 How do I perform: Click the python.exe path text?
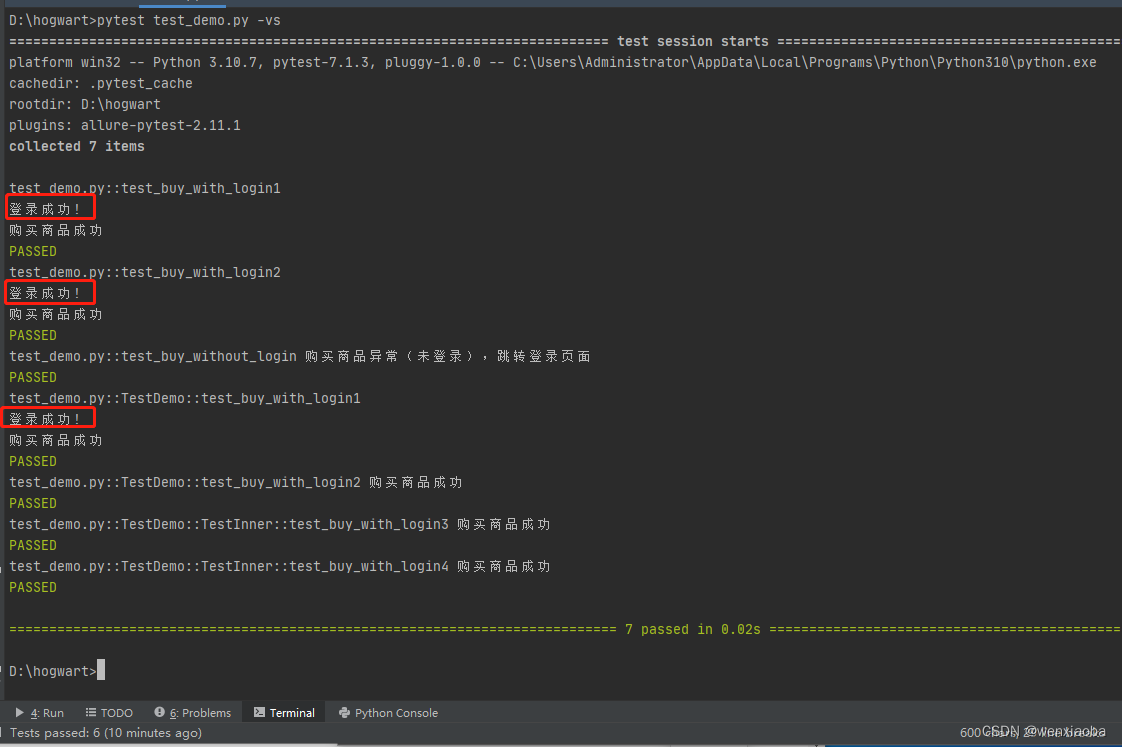[804, 62]
